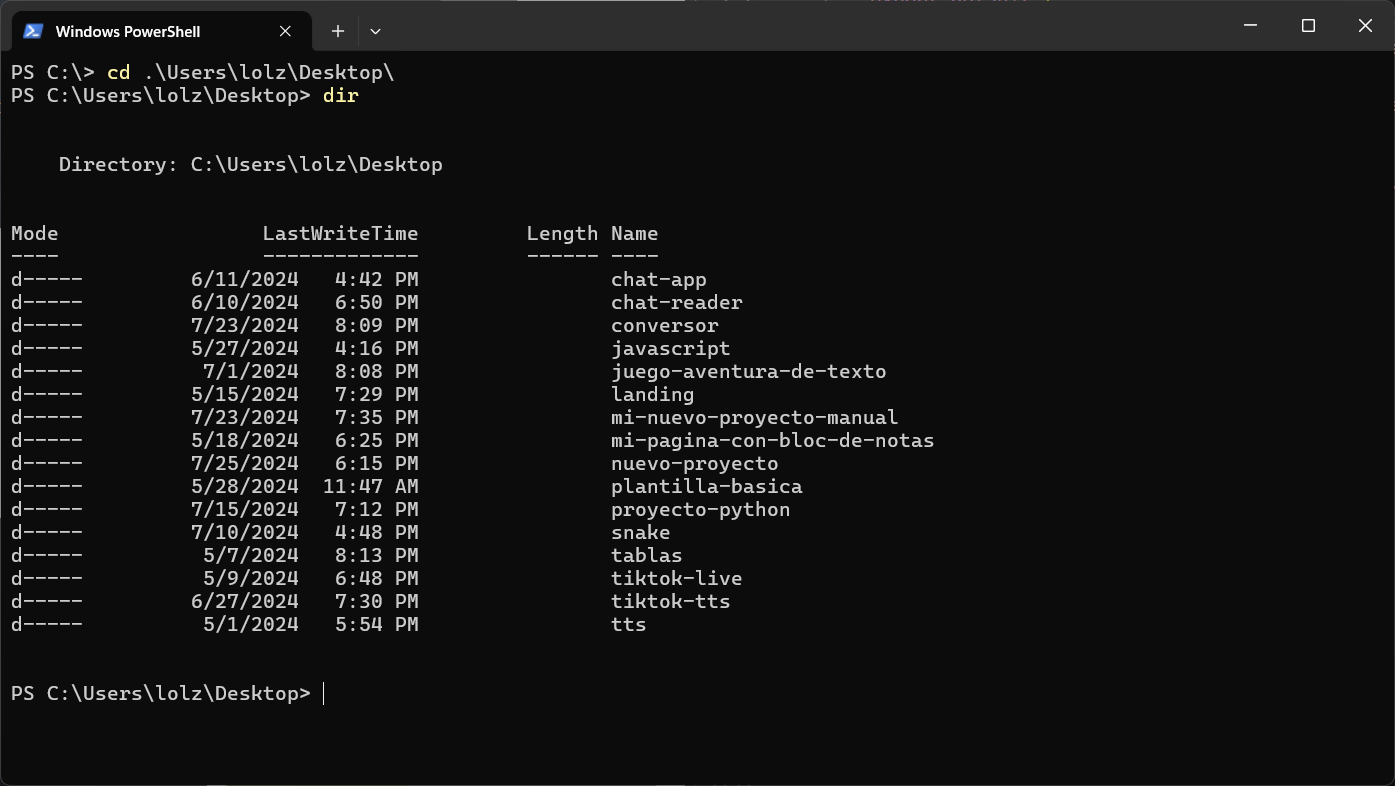This screenshot has width=1395, height=786.
Task: Click the 'Length' column header
Action: [x=563, y=234]
